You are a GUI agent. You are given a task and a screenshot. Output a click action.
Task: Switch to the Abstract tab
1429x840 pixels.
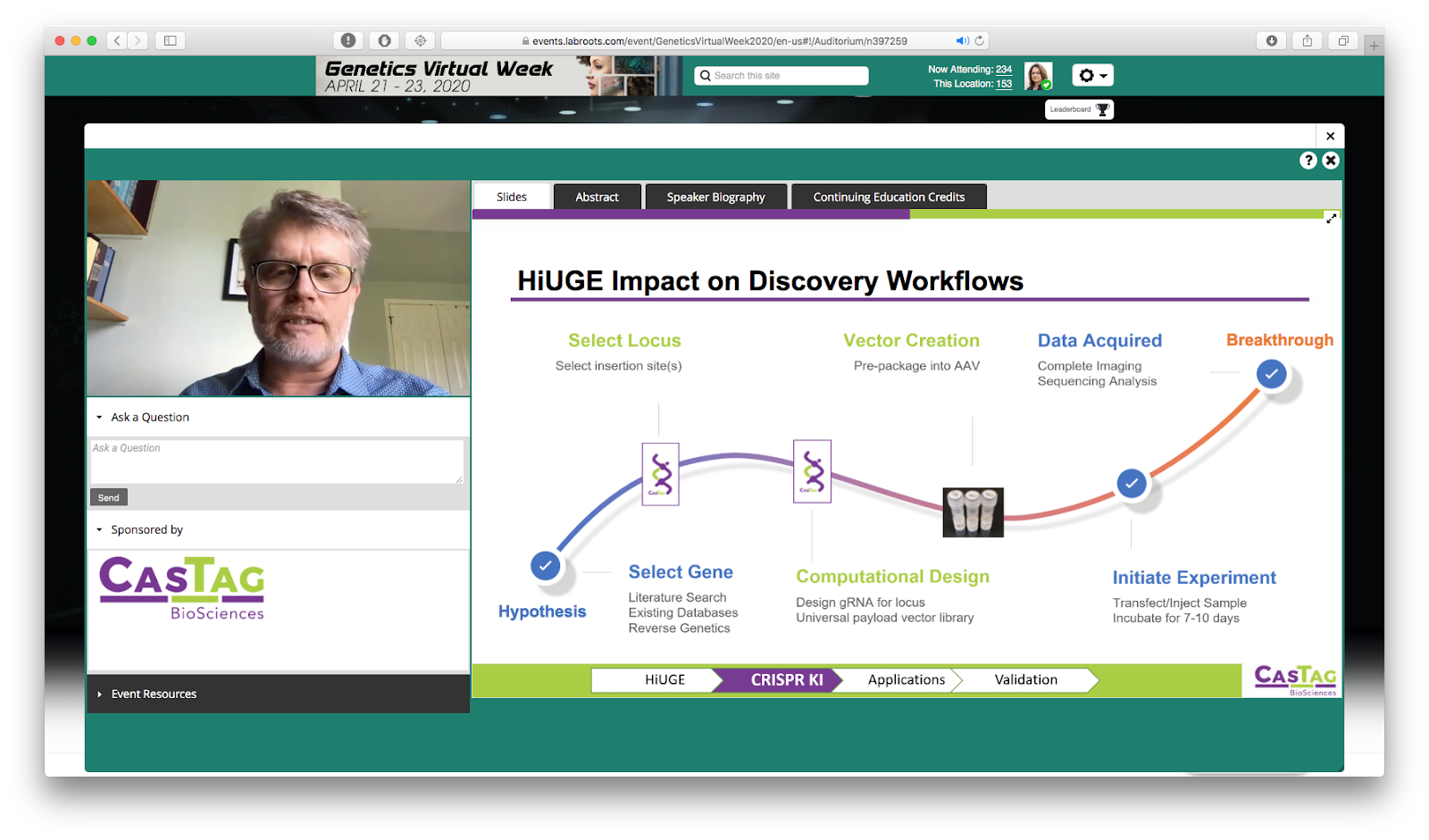[x=597, y=197]
